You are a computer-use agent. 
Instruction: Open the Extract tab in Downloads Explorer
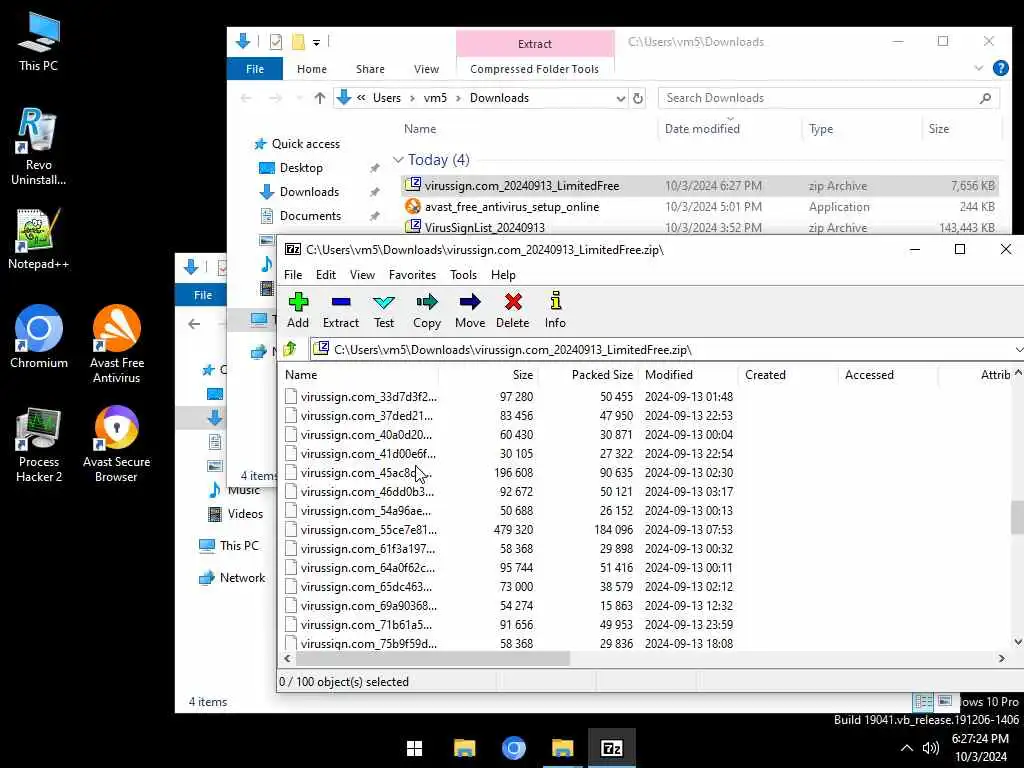click(534, 44)
